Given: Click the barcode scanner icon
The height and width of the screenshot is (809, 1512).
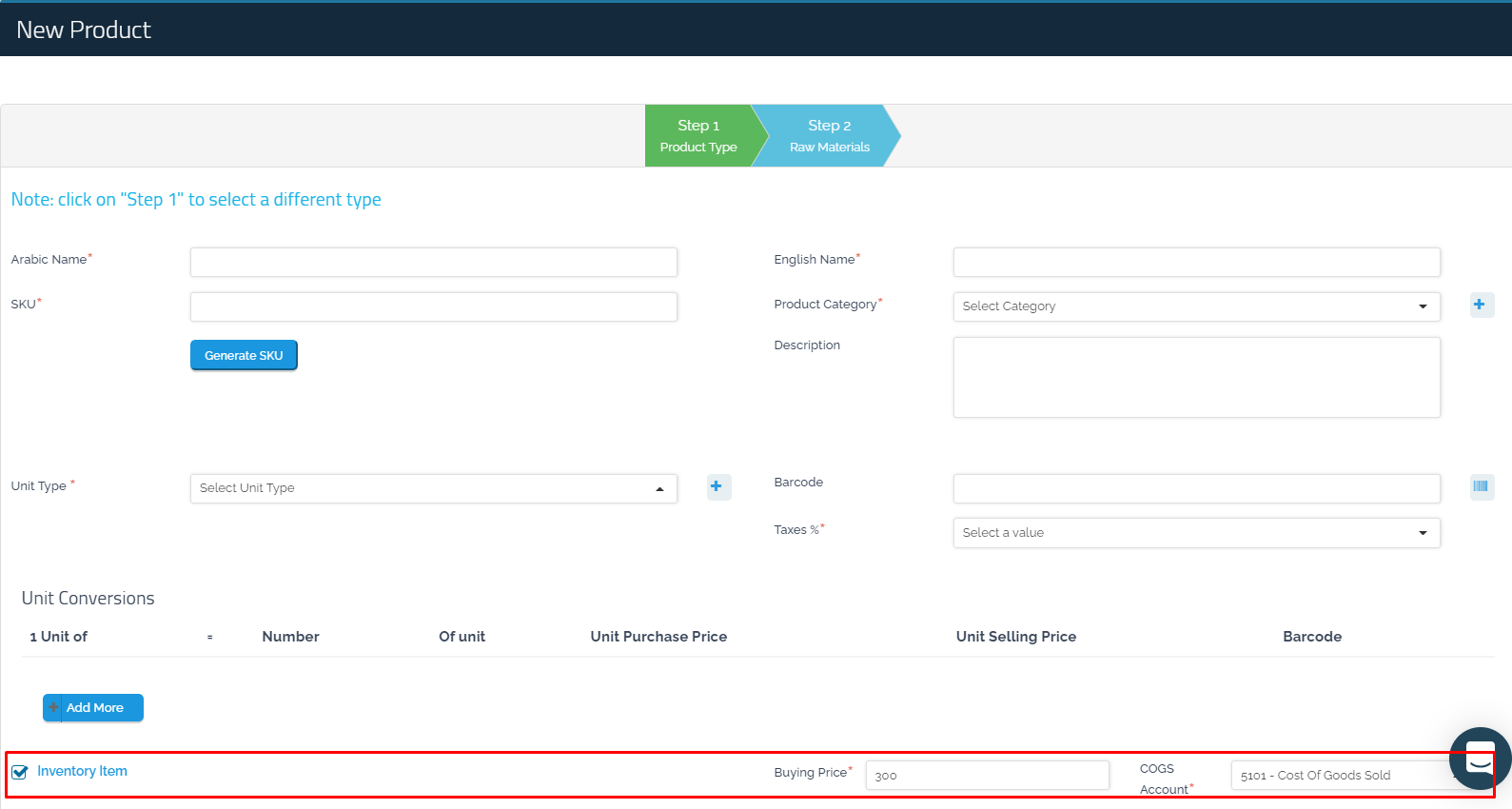Looking at the screenshot, I should tap(1481, 487).
